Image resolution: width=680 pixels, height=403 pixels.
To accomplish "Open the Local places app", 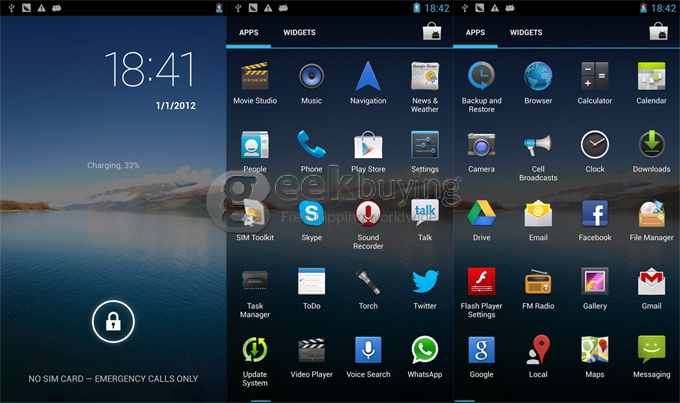I will [538, 350].
